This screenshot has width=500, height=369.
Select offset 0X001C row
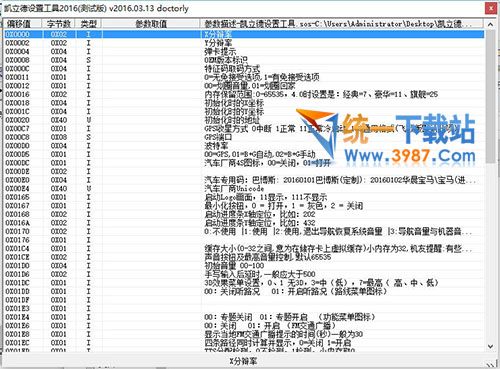point(244,111)
